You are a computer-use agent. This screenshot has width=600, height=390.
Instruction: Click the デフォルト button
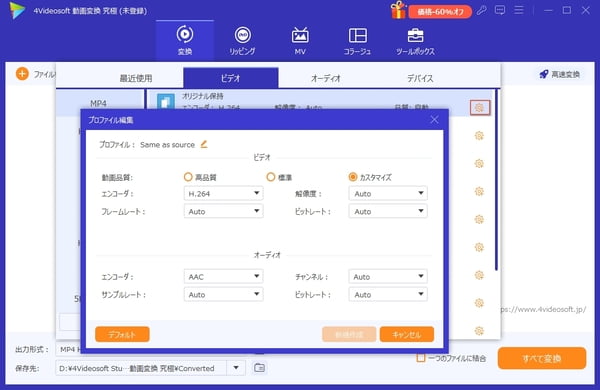[x=122, y=335]
